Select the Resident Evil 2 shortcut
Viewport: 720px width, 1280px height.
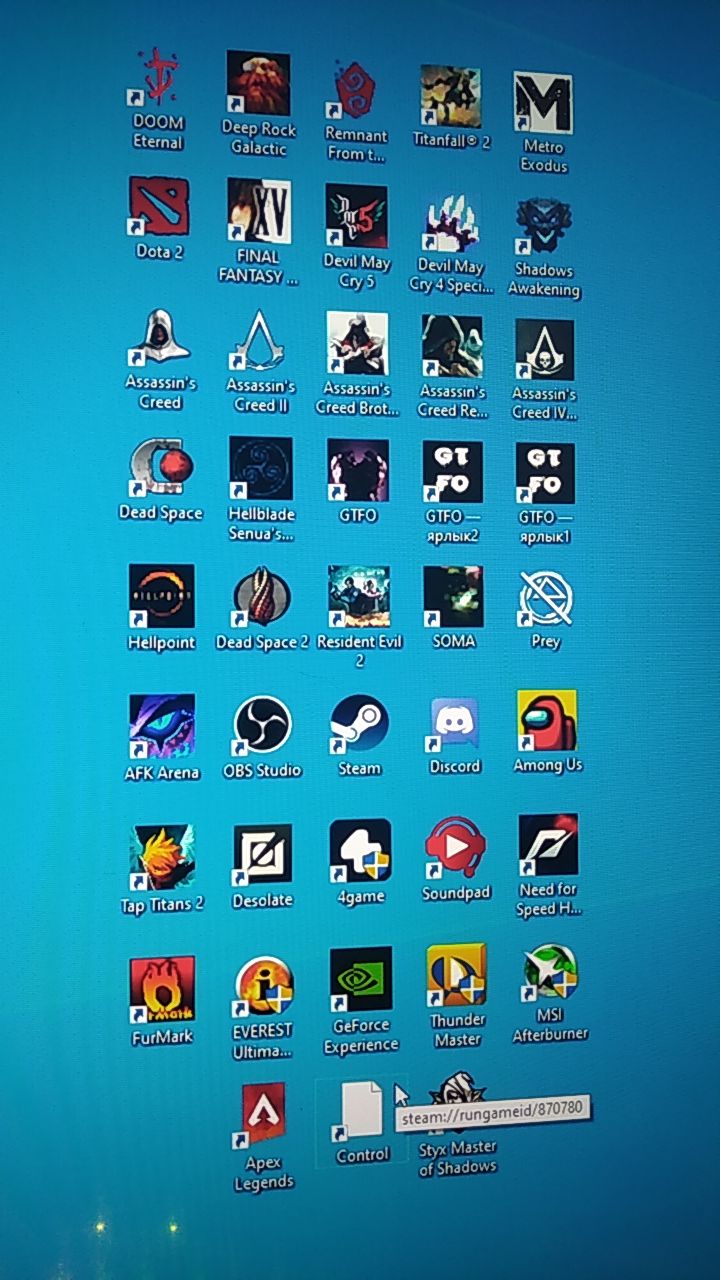tap(359, 597)
